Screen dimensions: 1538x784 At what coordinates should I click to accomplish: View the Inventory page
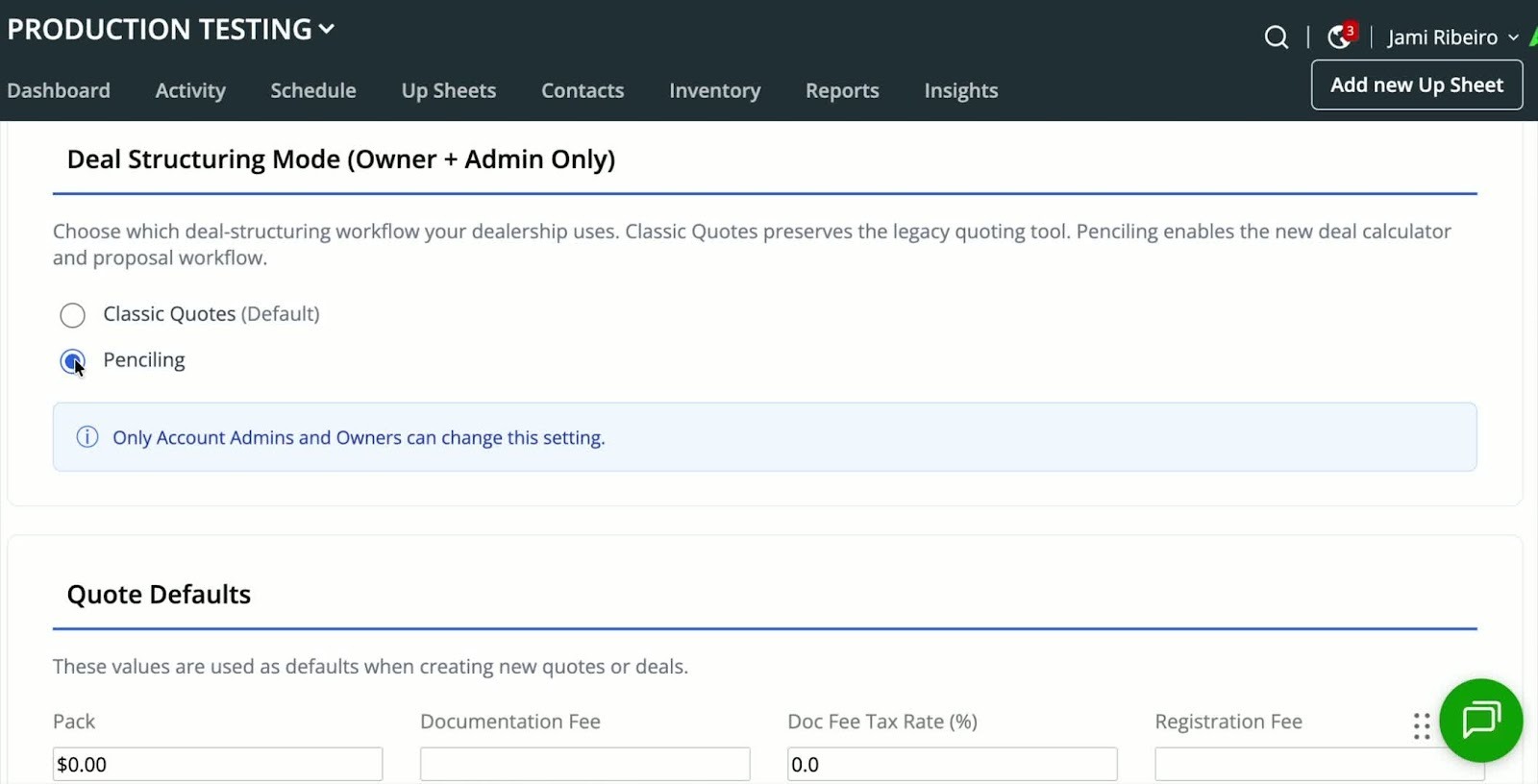tap(714, 90)
